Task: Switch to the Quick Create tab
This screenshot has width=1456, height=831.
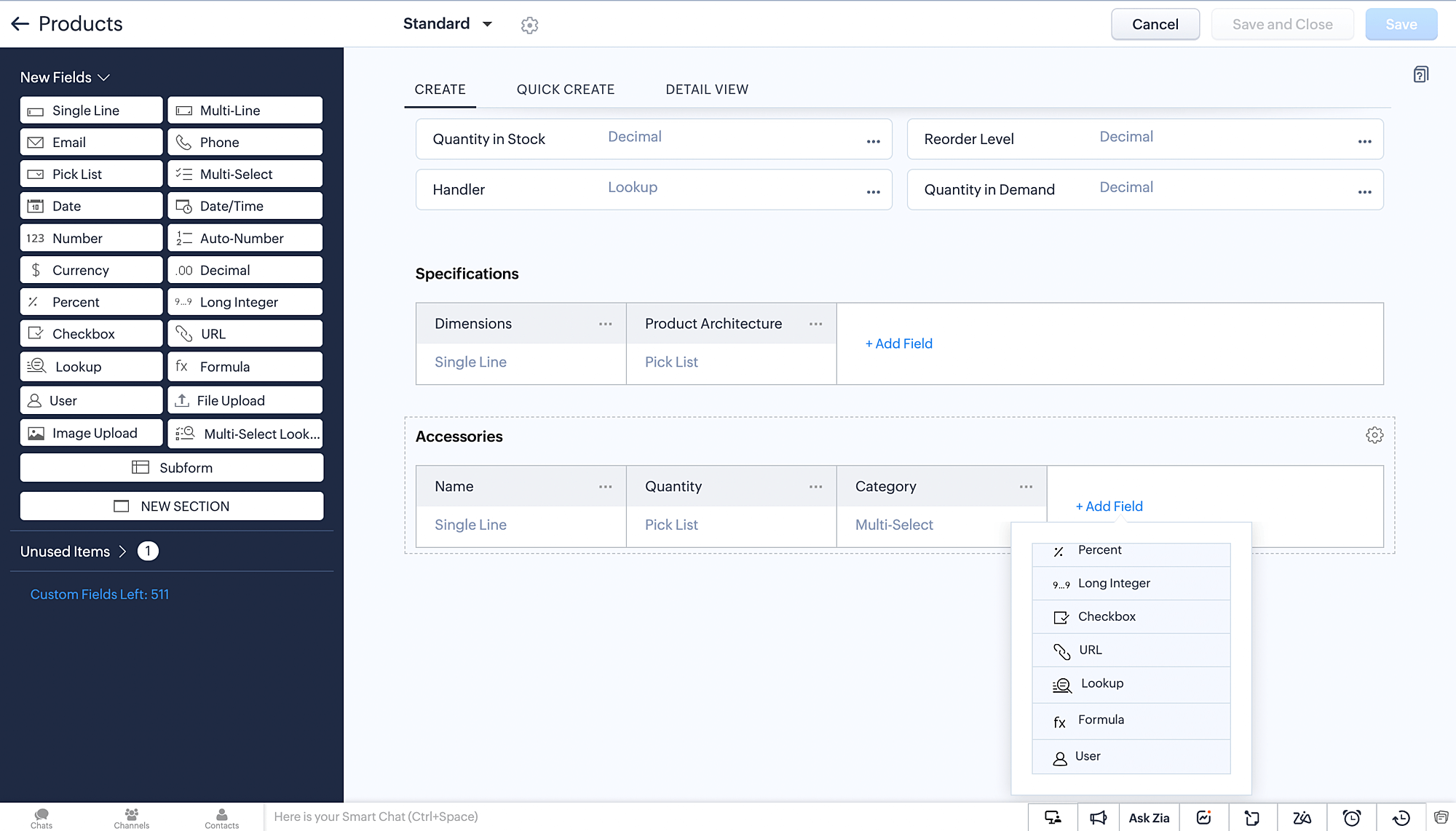Action: (565, 90)
